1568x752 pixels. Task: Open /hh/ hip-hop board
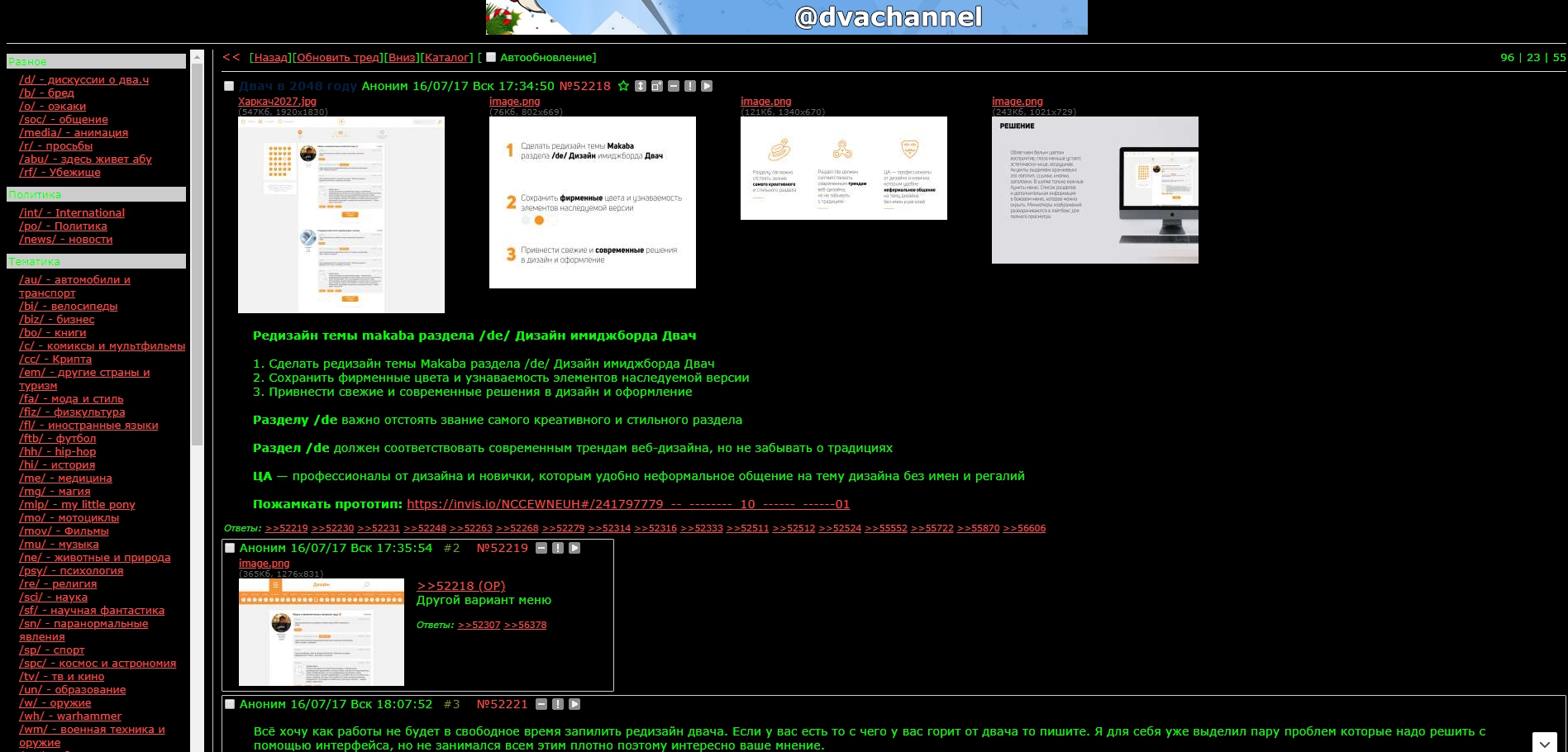[57, 452]
